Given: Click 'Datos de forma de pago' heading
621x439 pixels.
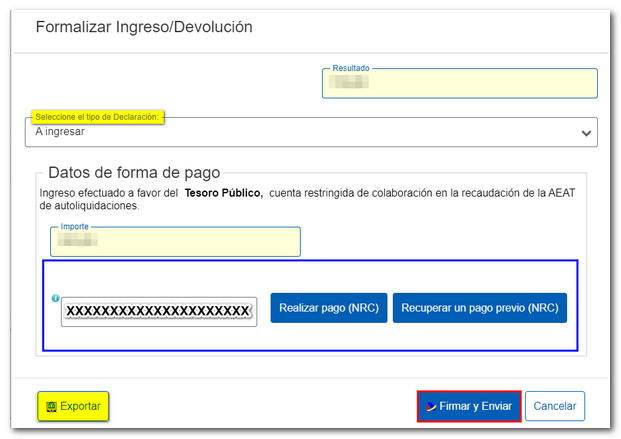Looking at the screenshot, I should coord(134,173).
